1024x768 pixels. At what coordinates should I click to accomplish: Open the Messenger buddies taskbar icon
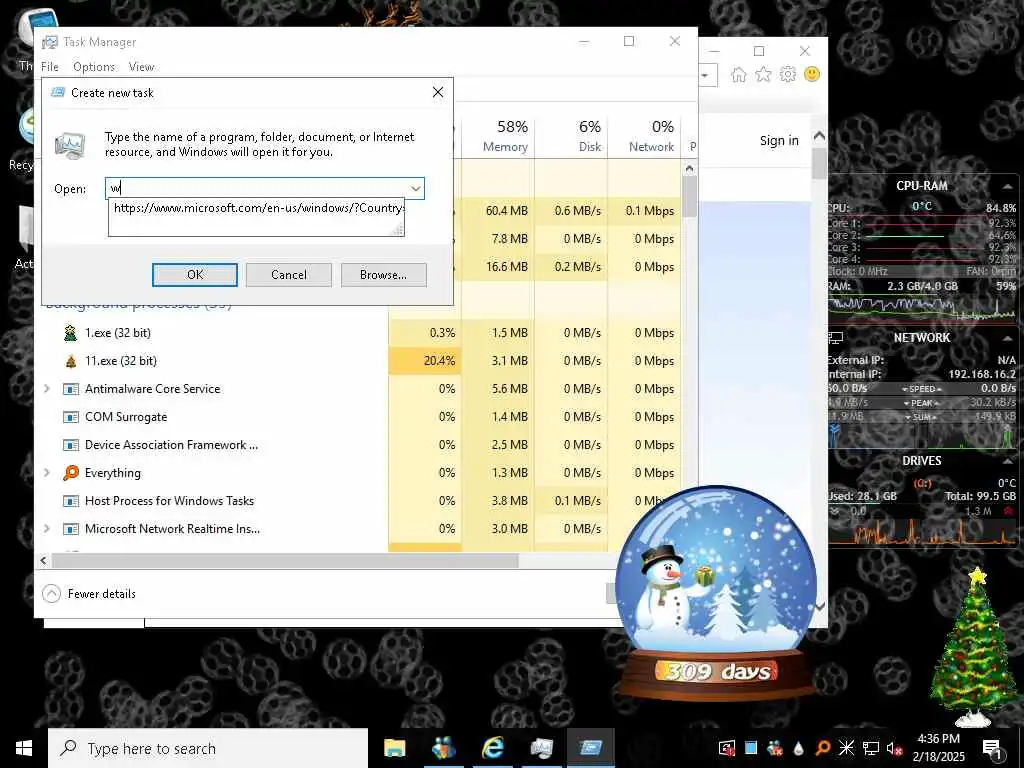(x=443, y=748)
